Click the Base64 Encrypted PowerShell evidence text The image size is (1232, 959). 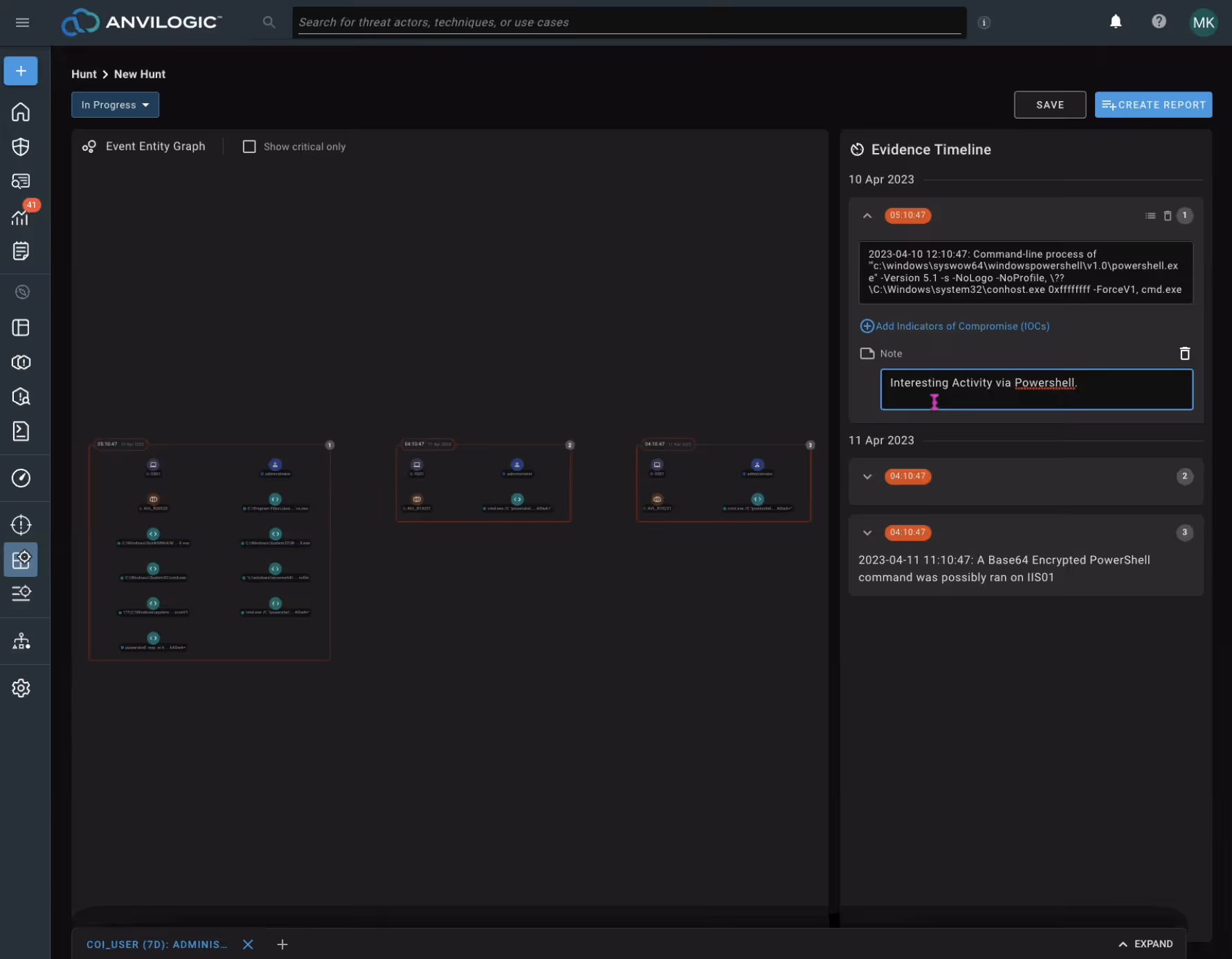tap(1004, 568)
